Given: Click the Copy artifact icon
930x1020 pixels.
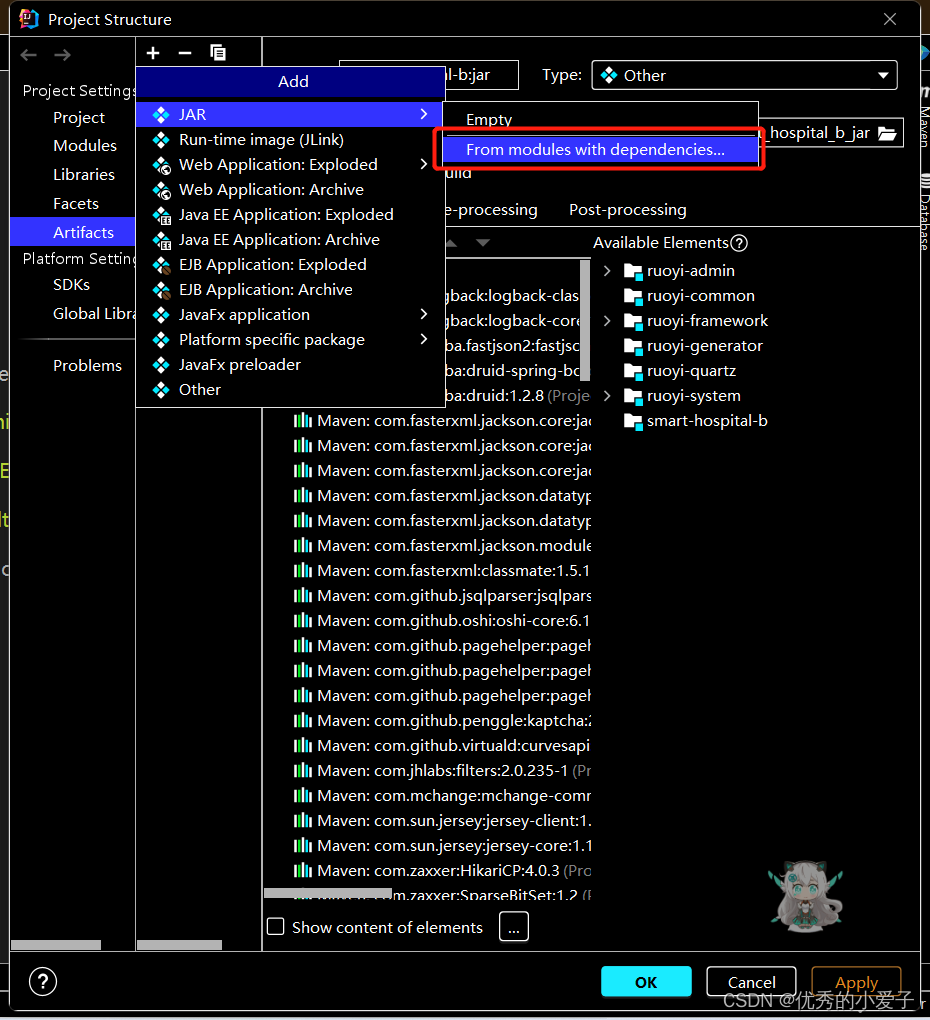Looking at the screenshot, I should coord(218,53).
